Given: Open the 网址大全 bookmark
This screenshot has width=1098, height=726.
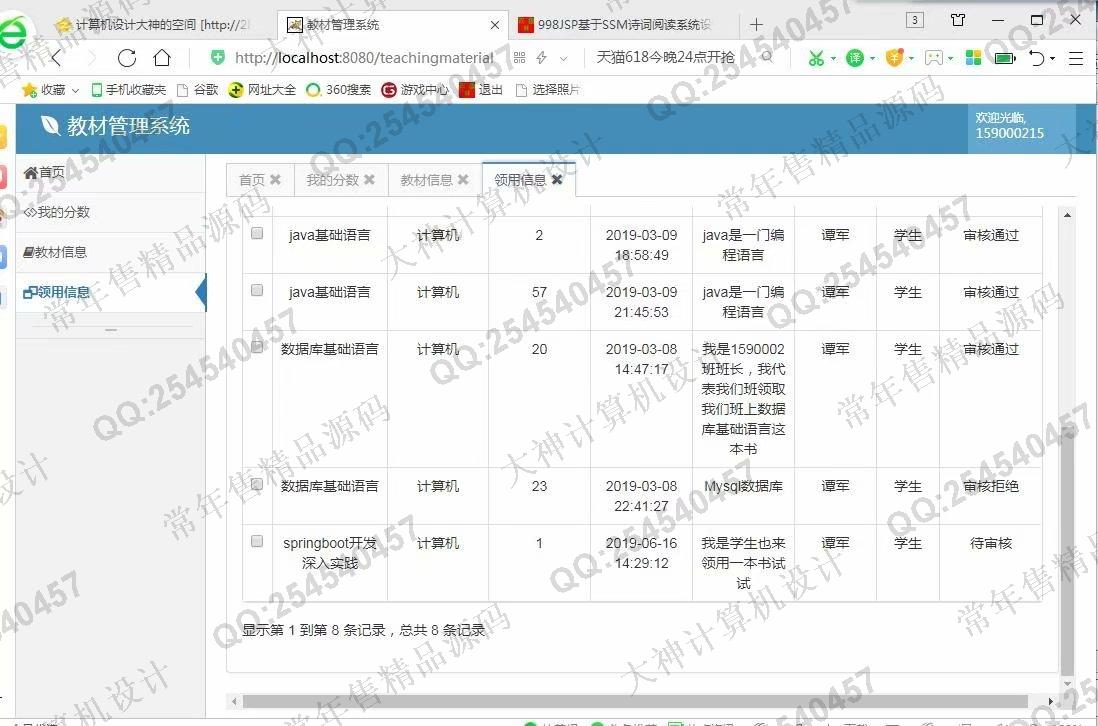Looking at the screenshot, I should pyautogui.click(x=263, y=90).
